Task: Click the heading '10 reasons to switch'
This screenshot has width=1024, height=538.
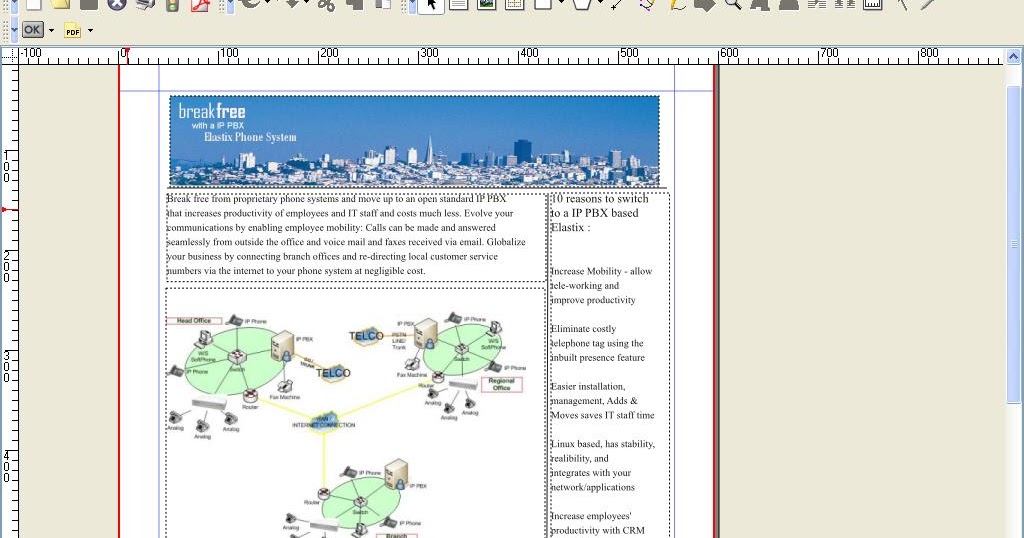Action: point(599,198)
